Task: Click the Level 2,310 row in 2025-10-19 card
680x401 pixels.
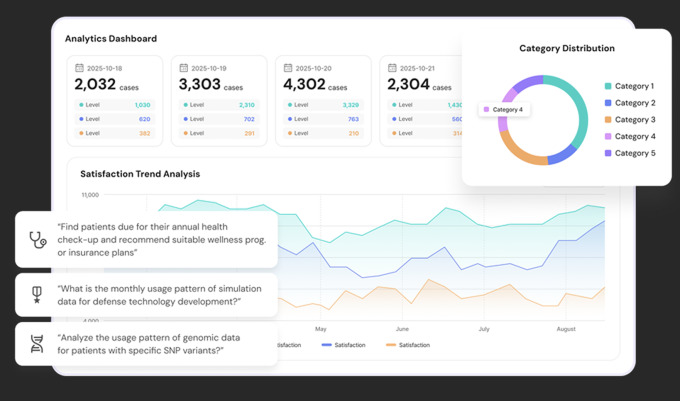Action: [x=219, y=105]
